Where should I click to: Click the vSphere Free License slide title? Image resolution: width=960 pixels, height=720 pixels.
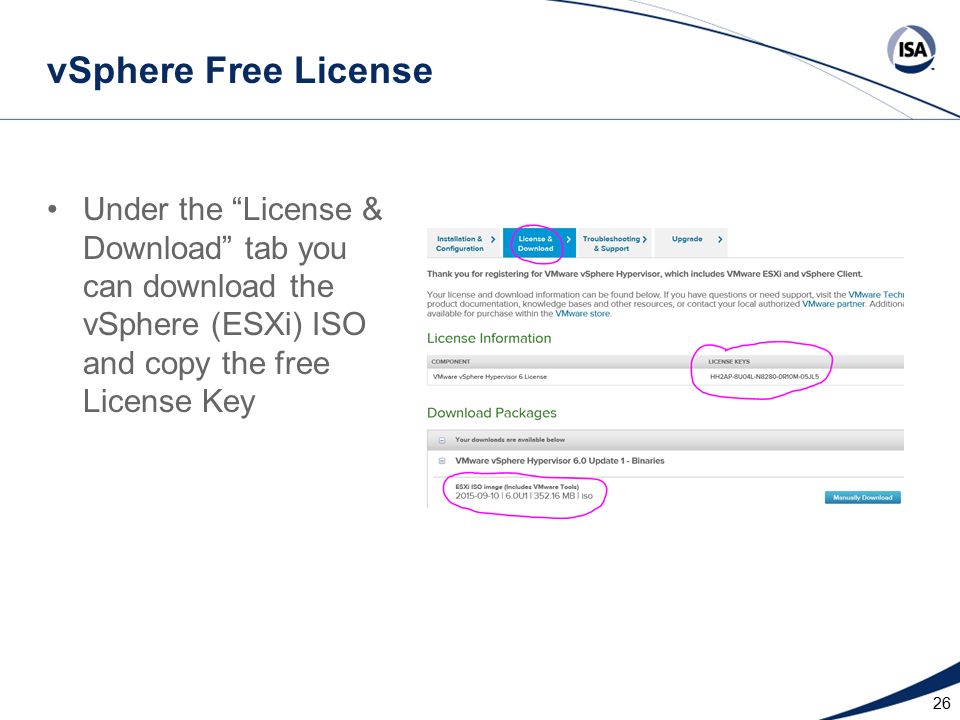pos(240,70)
